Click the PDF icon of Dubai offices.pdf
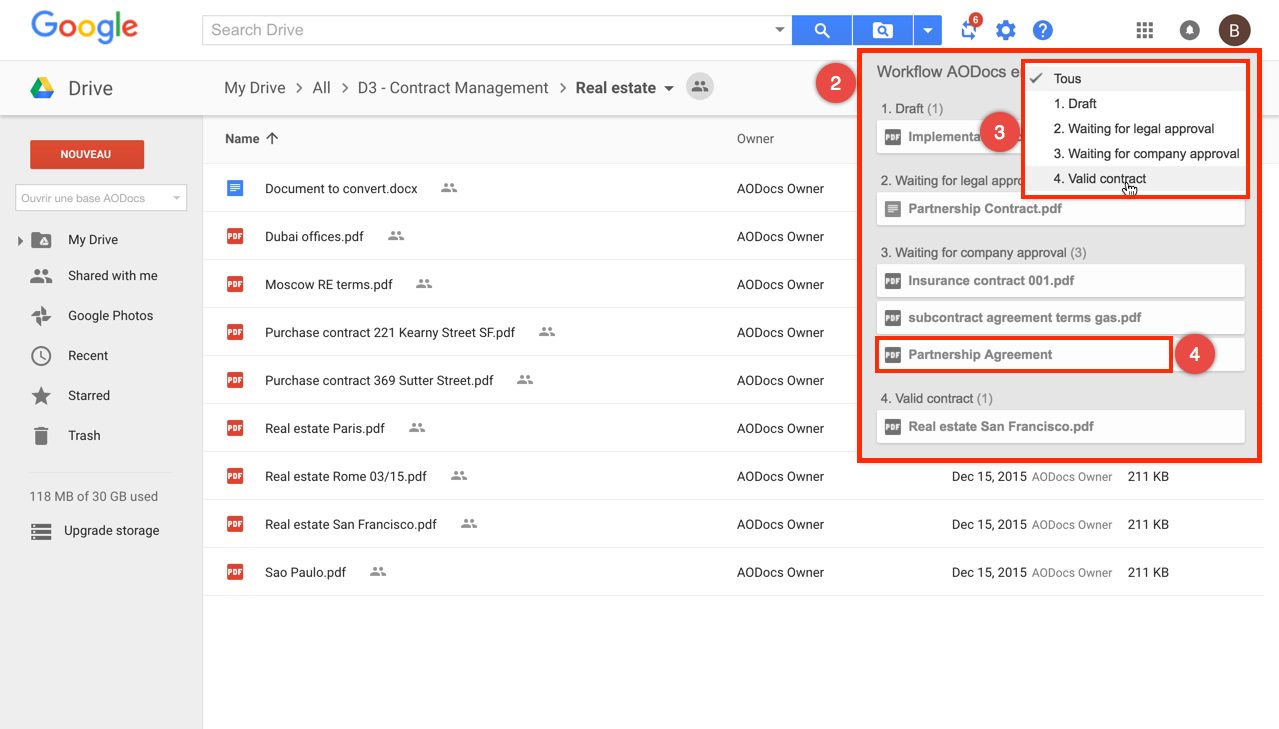Screen dimensions: 1279x729 [x=235, y=236]
